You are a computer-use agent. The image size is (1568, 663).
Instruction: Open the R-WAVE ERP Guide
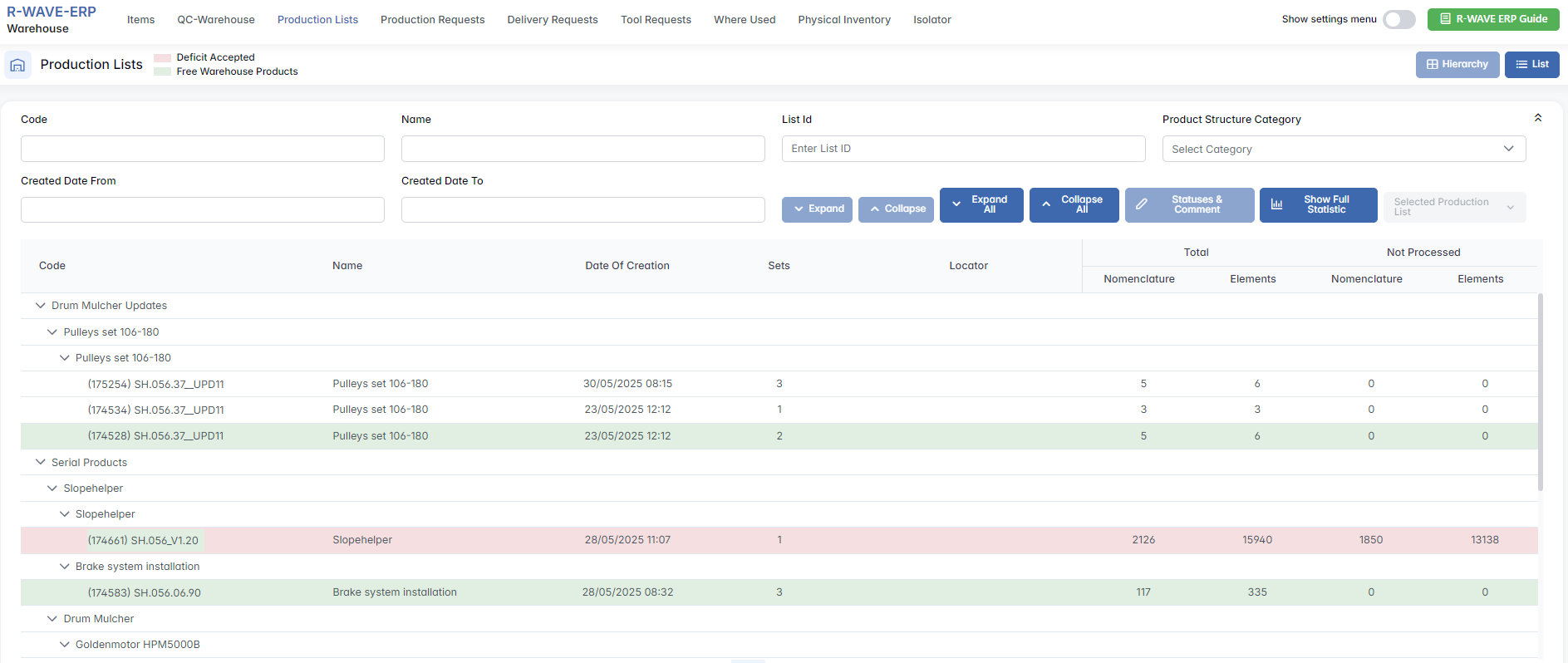[x=1492, y=19]
